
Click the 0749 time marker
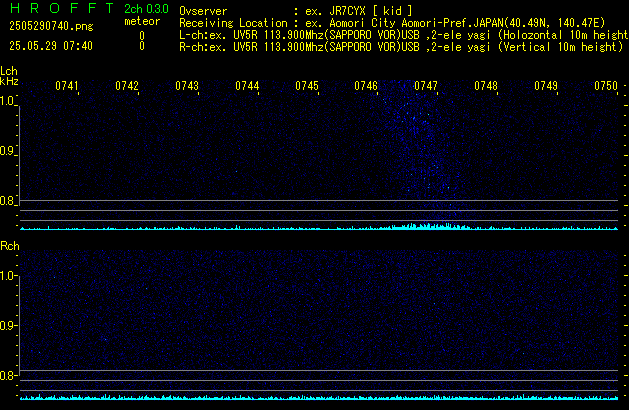tap(546, 86)
